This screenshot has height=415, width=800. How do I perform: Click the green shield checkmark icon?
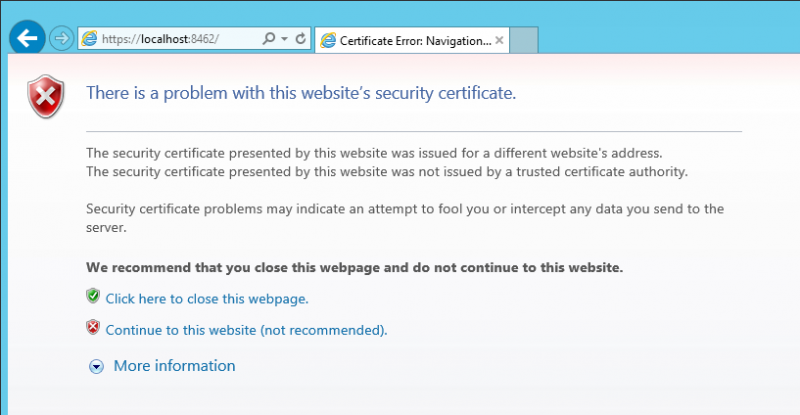pyautogui.click(x=93, y=296)
